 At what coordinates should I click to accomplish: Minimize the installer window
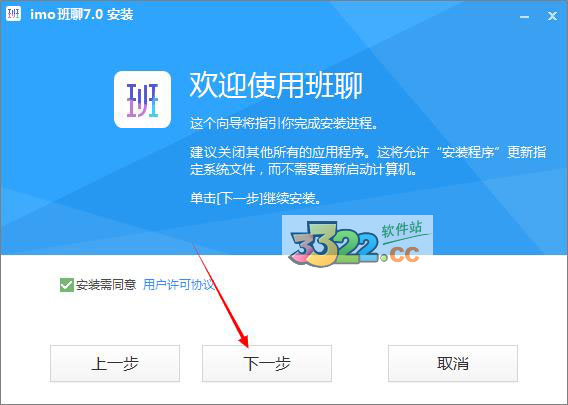tap(524, 17)
